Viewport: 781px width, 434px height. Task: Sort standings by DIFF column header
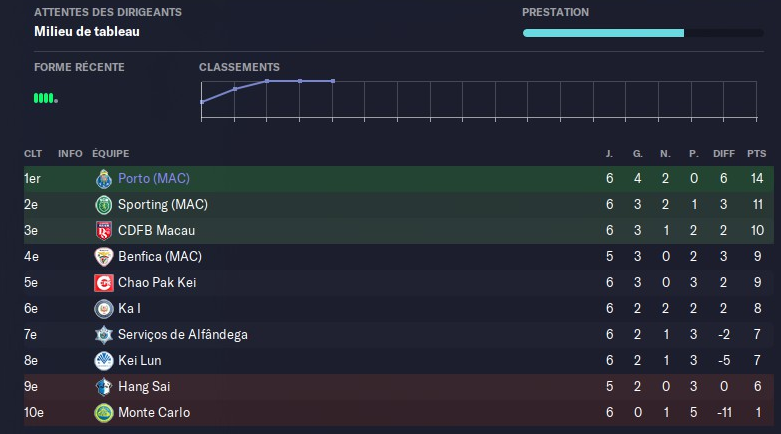724,154
